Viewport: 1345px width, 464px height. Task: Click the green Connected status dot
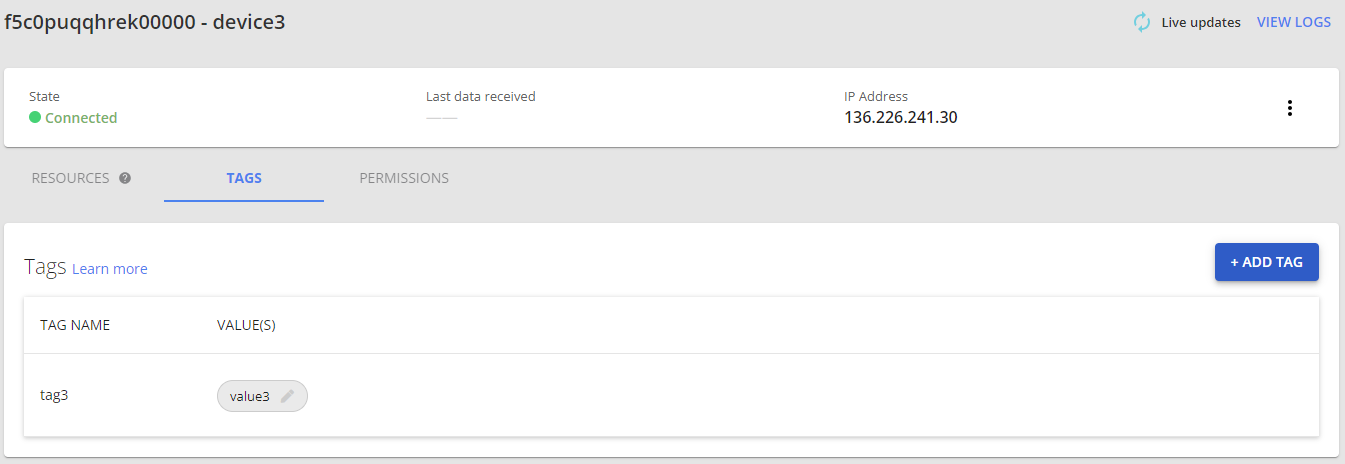pyautogui.click(x=35, y=118)
